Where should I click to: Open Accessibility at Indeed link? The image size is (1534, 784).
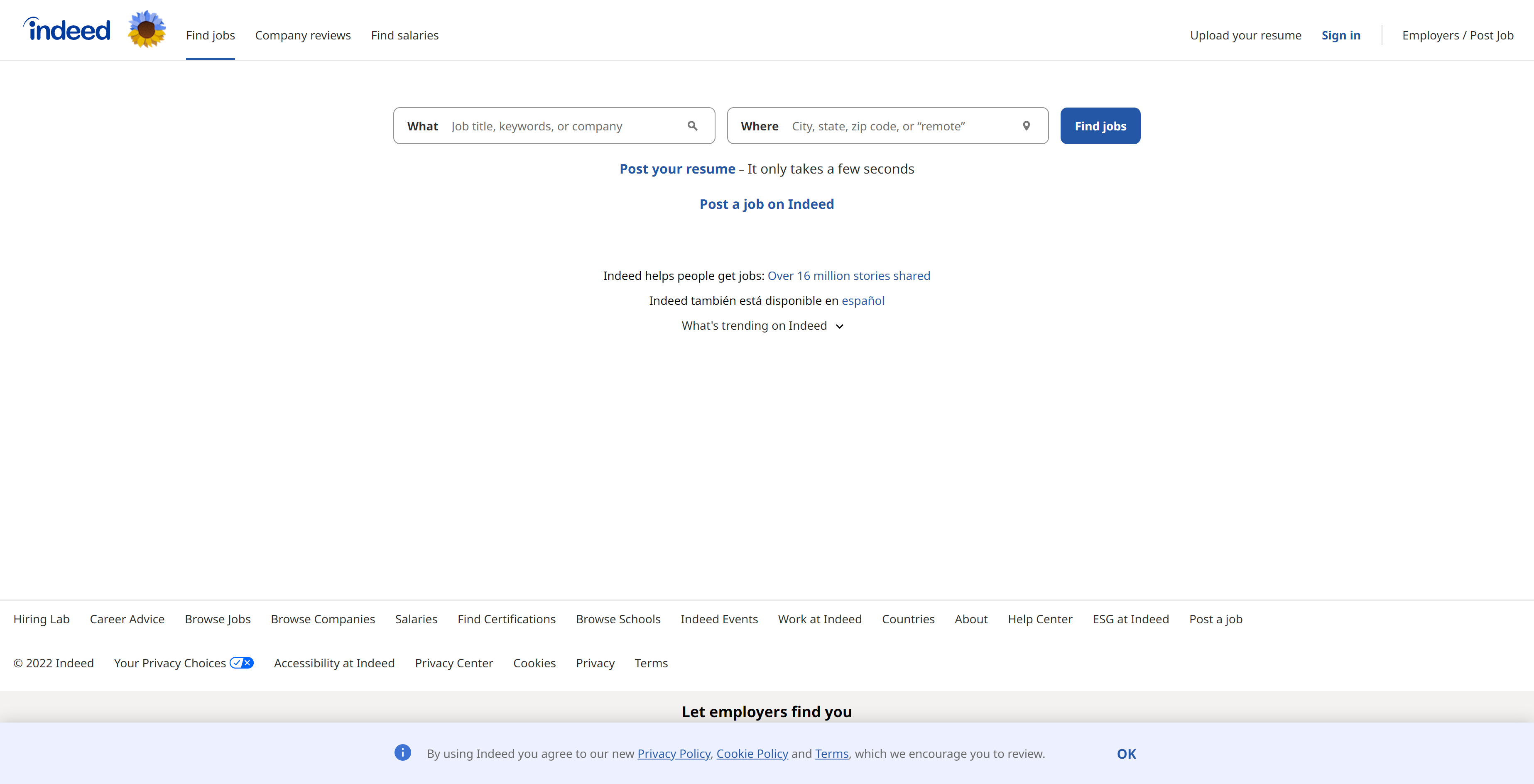tap(334, 663)
